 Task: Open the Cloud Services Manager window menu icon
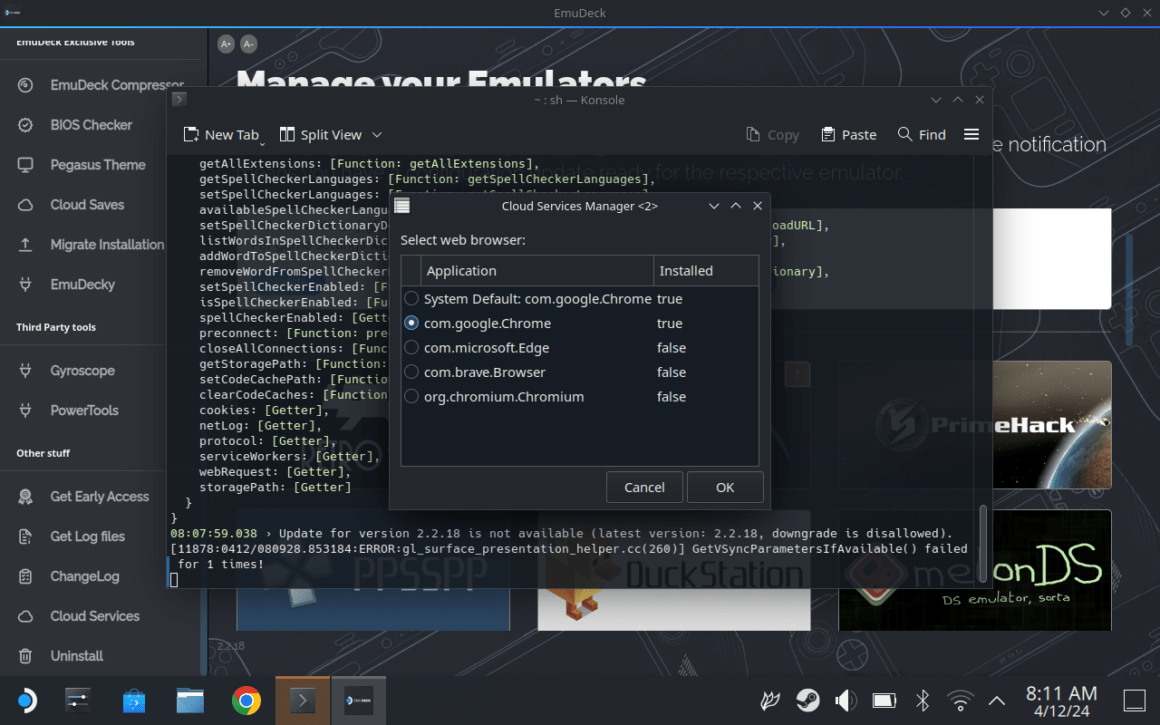pyautogui.click(x=402, y=206)
